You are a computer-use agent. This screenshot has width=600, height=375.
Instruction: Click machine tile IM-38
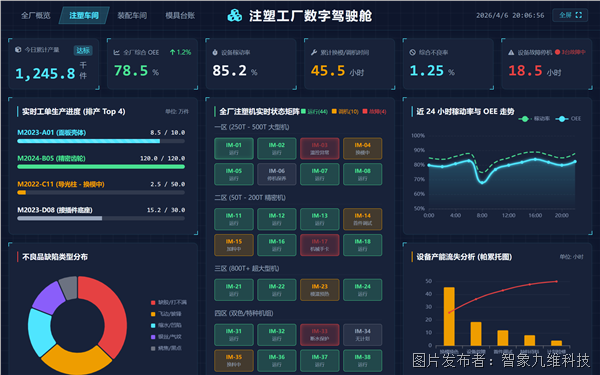[x=362, y=360]
